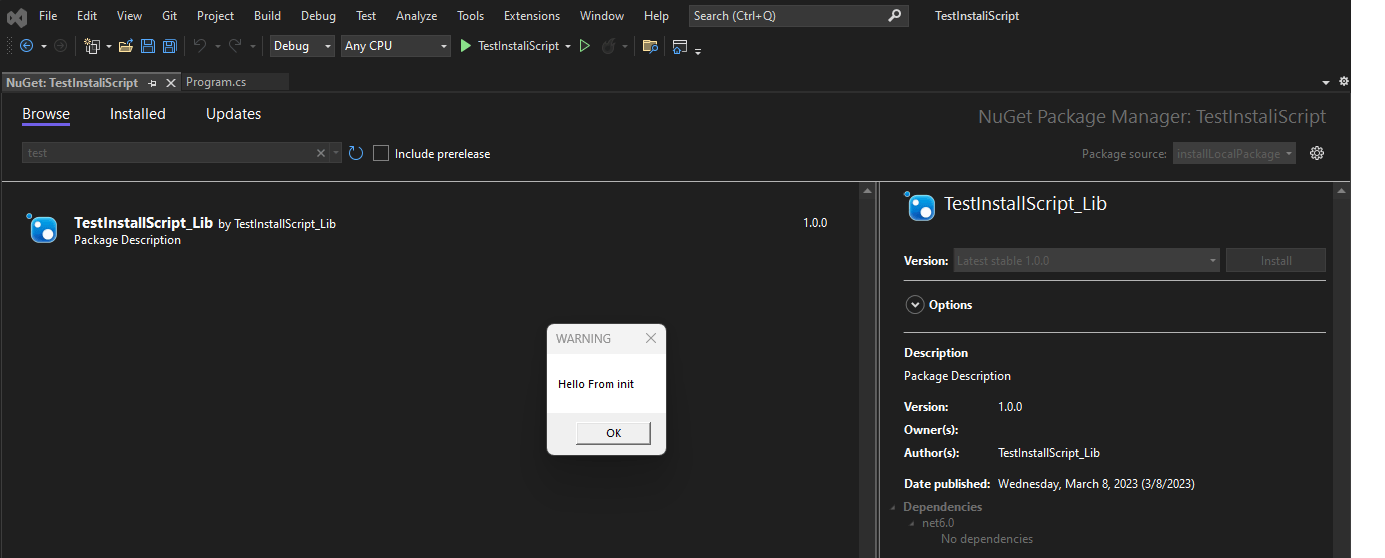Open NuGet settings via the gear icon
This screenshot has width=1385, height=558.
click(1317, 153)
